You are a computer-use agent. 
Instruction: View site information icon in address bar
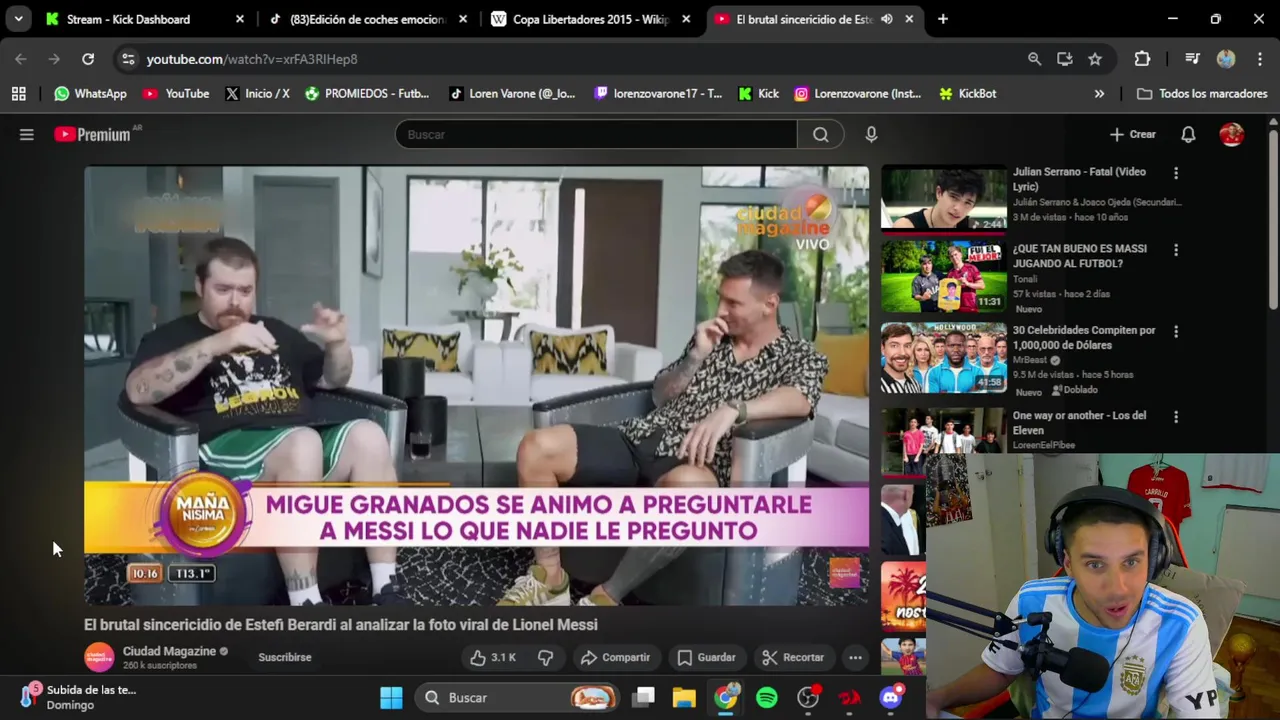128,59
